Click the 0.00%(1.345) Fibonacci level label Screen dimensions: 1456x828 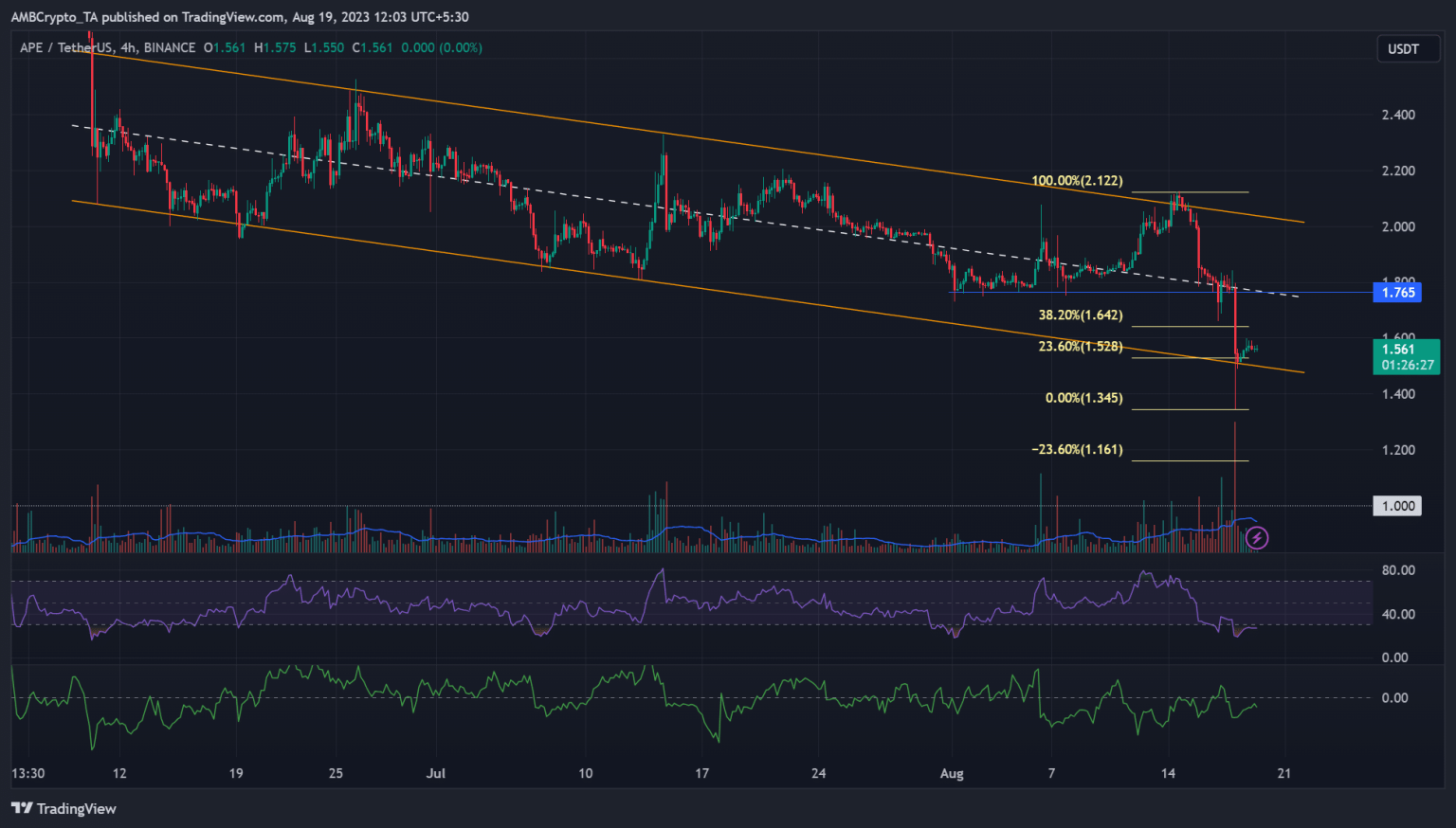[x=1083, y=398]
